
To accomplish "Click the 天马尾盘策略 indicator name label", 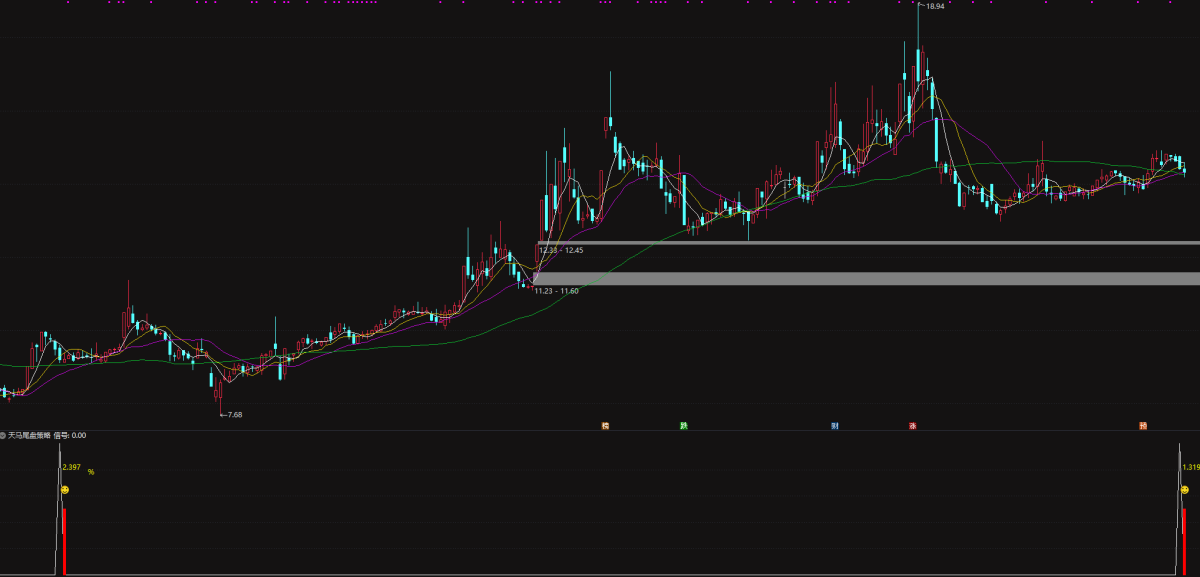I will tap(29, 435).
